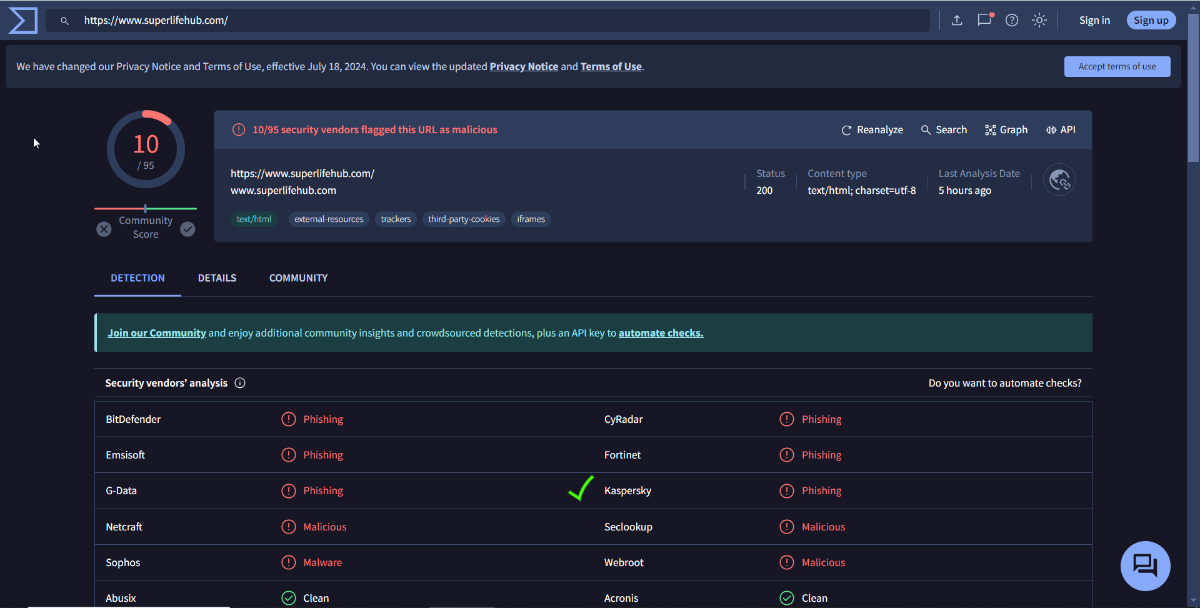Click the red alert icon in flagged banner
Viewport: 1200px width, 608px height.
coord(238,130)
